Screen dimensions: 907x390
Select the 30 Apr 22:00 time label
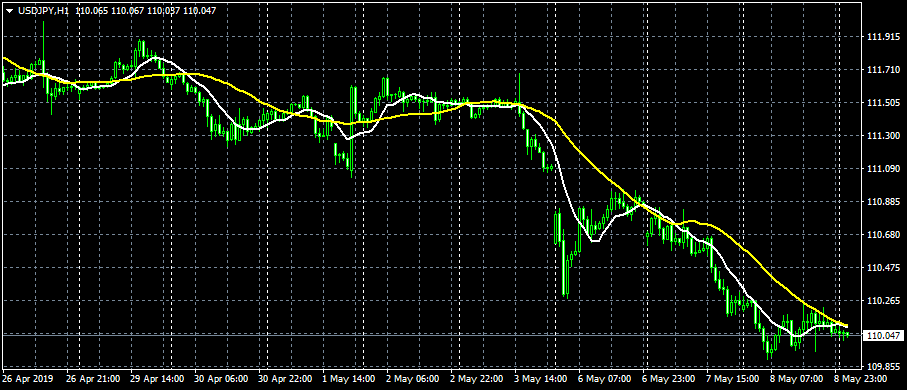tap(286, 379)
